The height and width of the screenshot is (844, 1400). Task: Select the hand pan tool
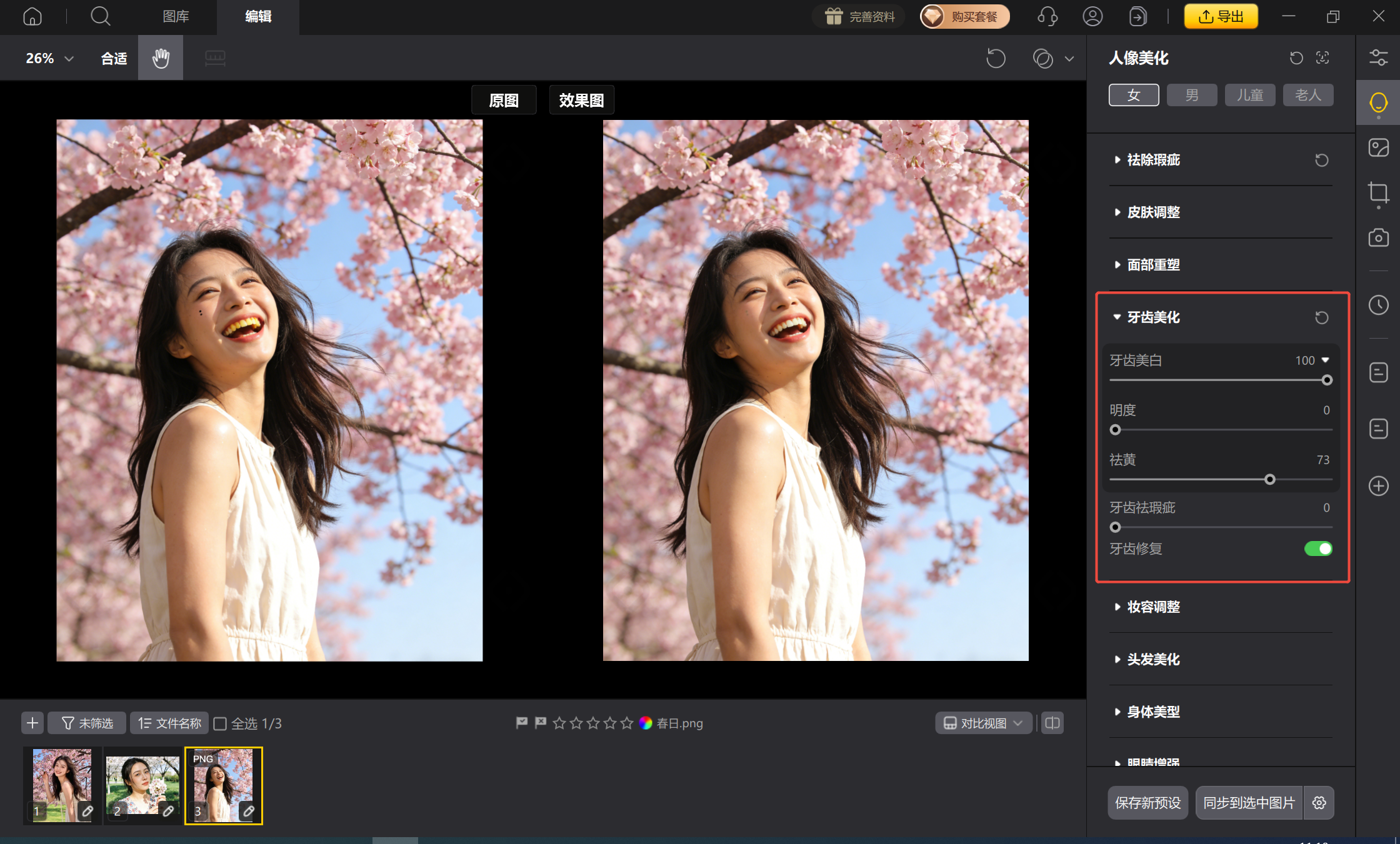click(x=161, y=58)
